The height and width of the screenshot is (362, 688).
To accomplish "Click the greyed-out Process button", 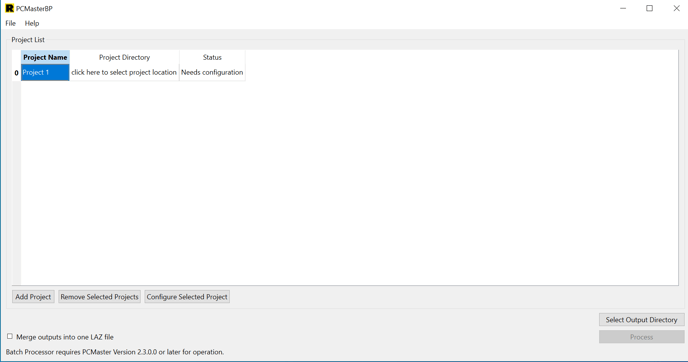I will [641, 337].
